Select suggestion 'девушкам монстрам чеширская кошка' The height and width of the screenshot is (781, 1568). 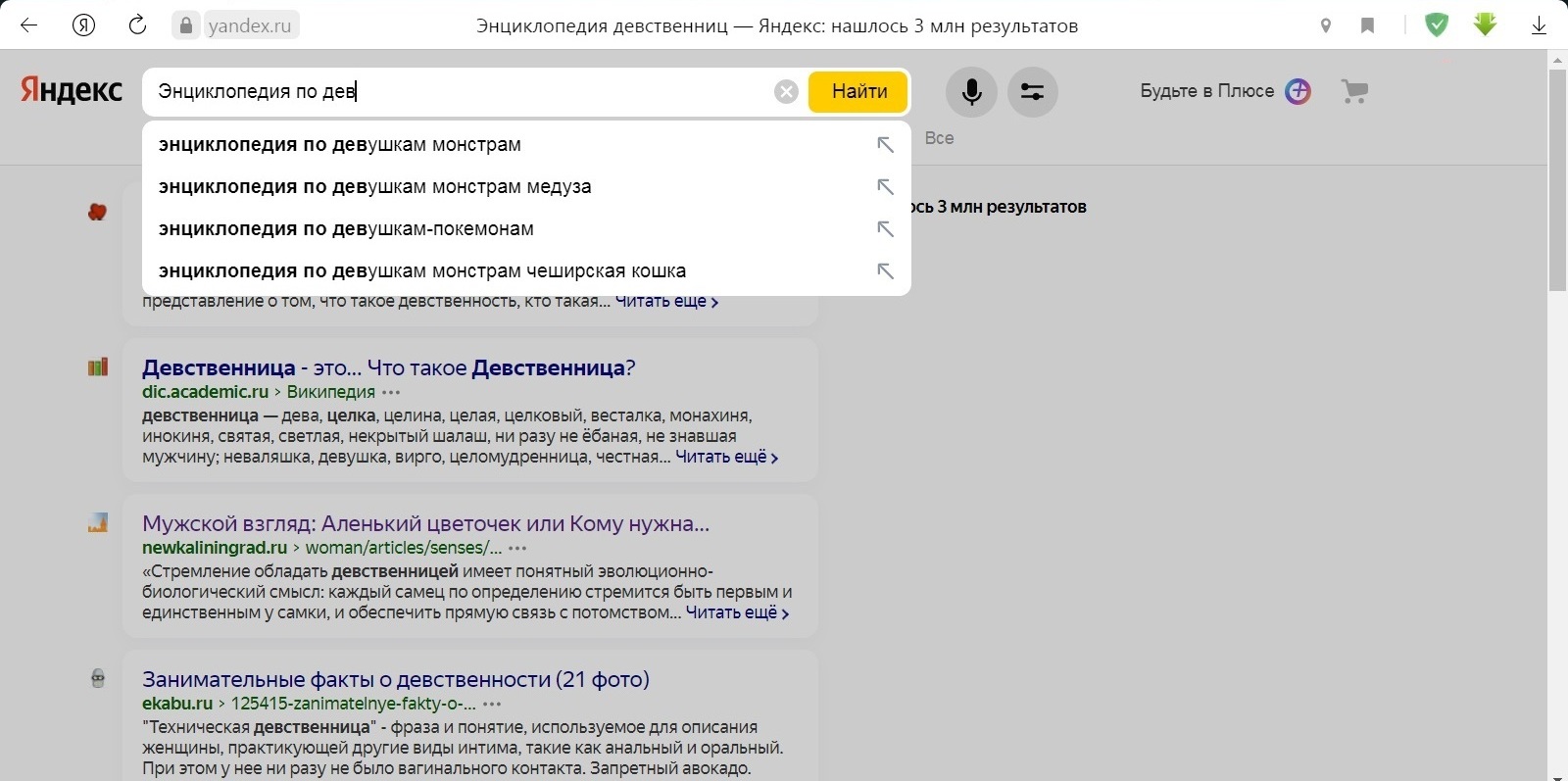[526, 270]
